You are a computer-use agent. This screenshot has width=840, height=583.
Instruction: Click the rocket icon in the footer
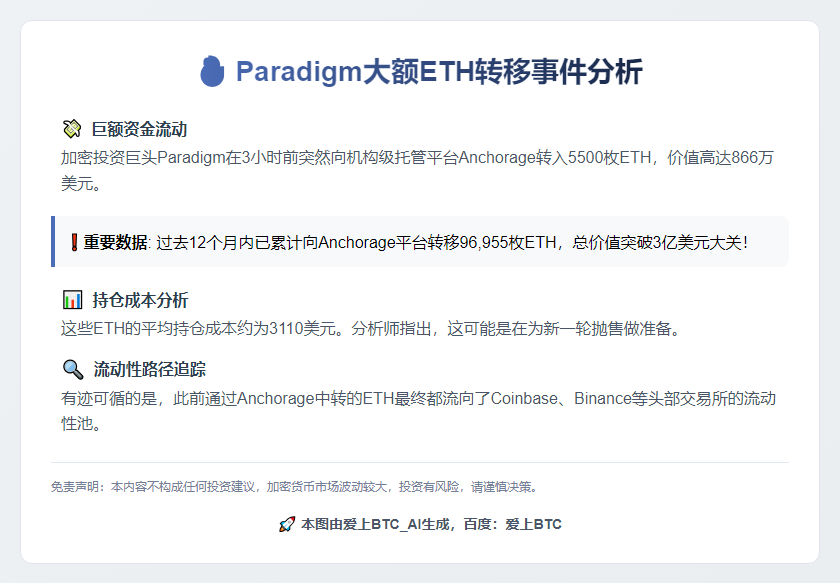pyautogui.click(x=287, y=524)
